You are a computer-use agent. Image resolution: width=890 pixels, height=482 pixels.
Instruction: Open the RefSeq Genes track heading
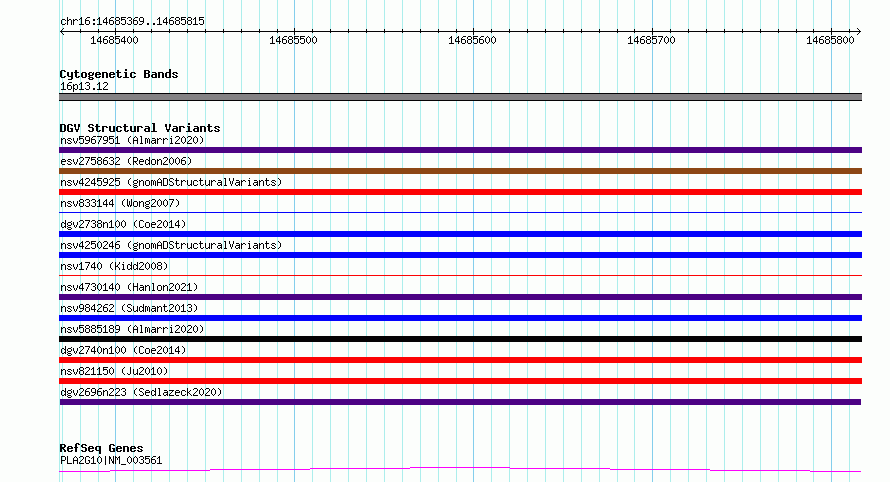[101, 448]
